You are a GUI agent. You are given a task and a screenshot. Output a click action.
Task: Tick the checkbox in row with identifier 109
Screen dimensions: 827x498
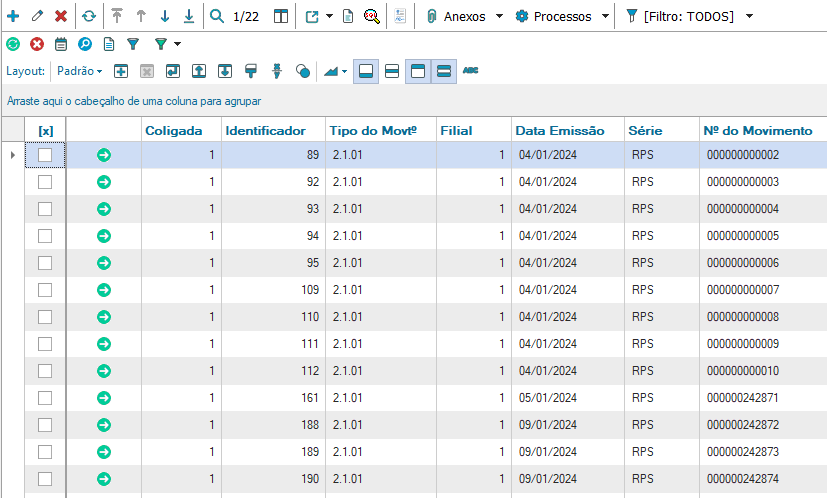coord(45,290)
